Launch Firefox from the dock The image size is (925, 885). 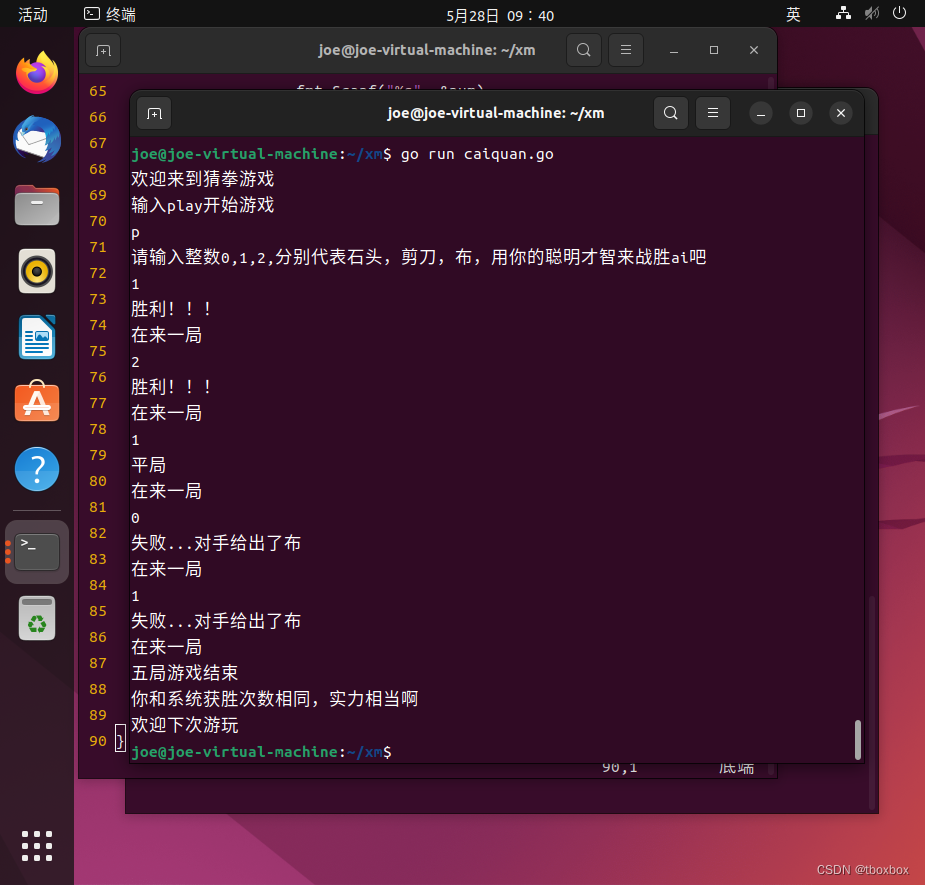(37, 73)
